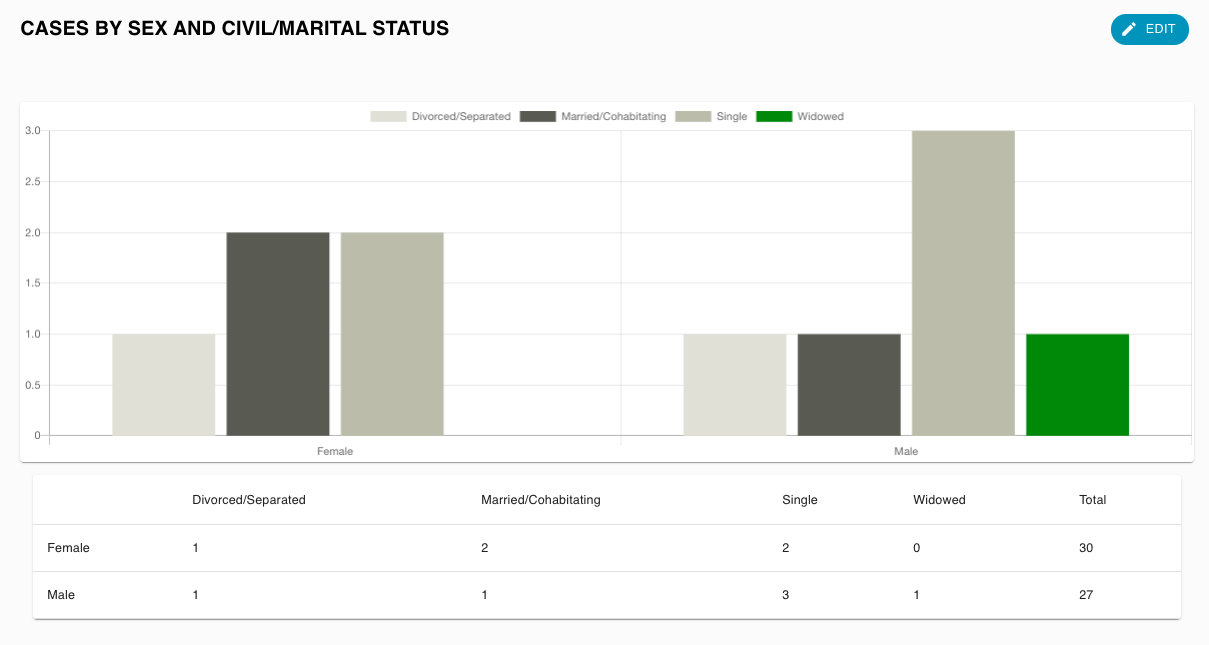Click Total table column header

1093,500
